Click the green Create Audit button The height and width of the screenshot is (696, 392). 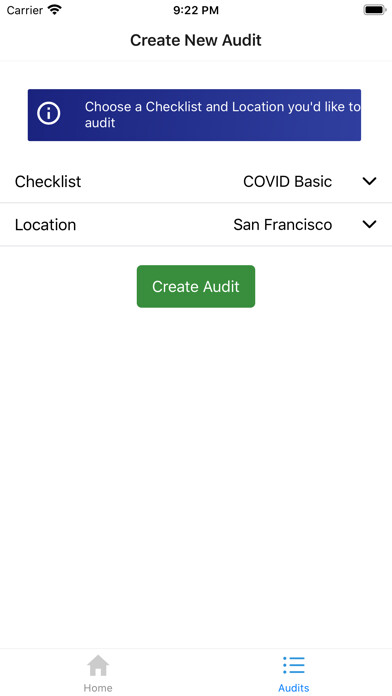pos(196,286)
